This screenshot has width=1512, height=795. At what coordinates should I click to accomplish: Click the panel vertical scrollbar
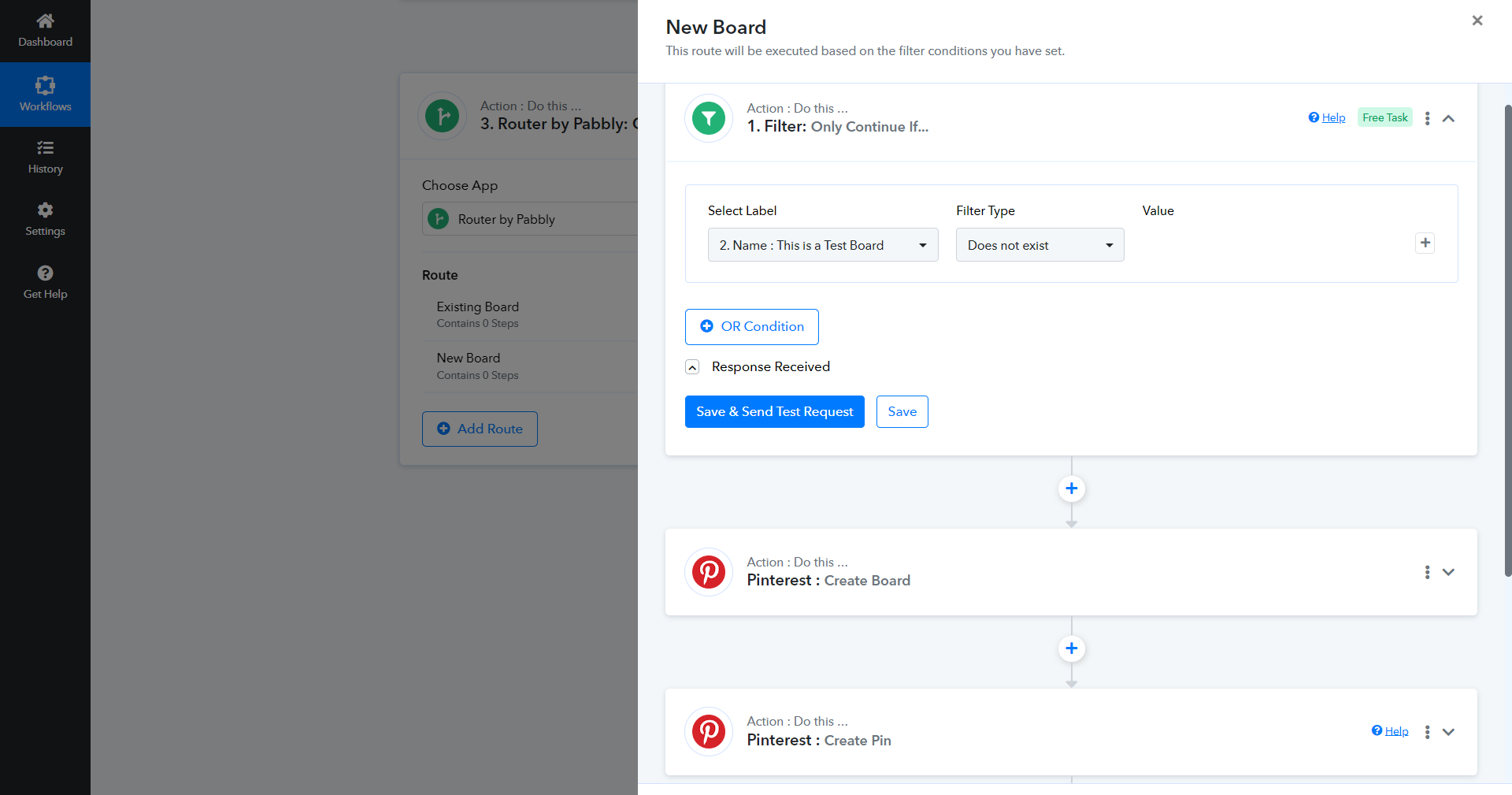1507,339
